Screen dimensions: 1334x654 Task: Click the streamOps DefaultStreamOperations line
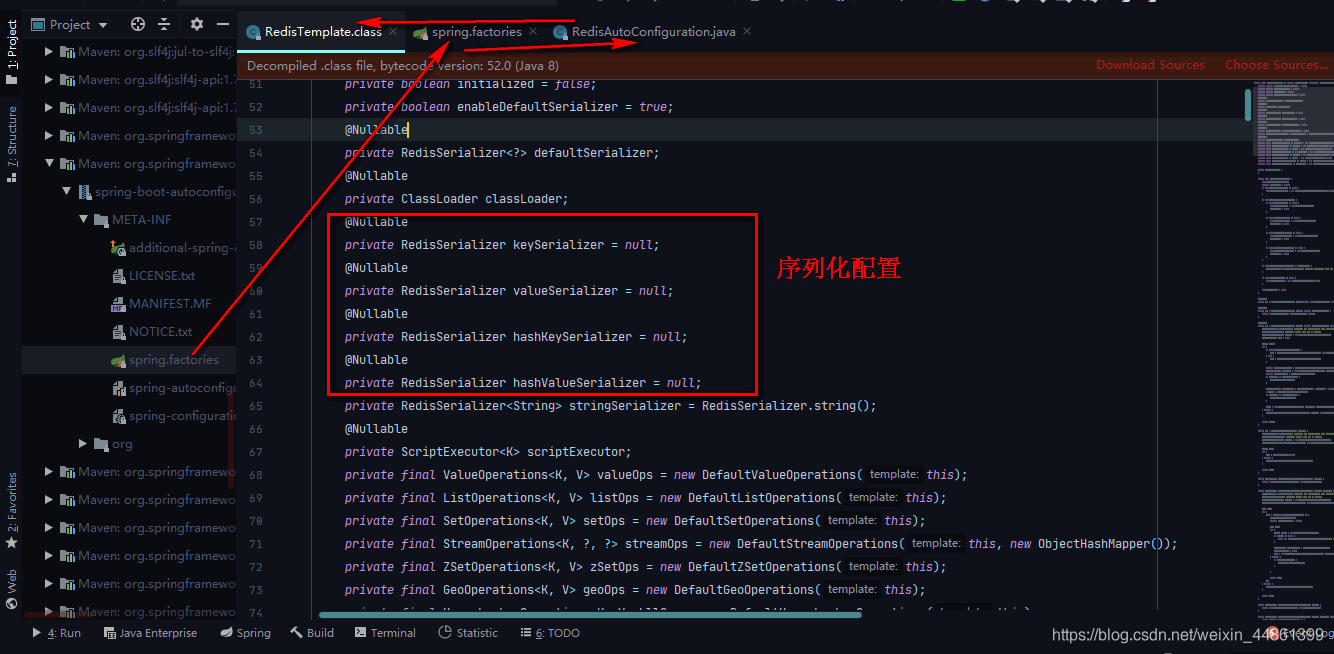[761, 544]
